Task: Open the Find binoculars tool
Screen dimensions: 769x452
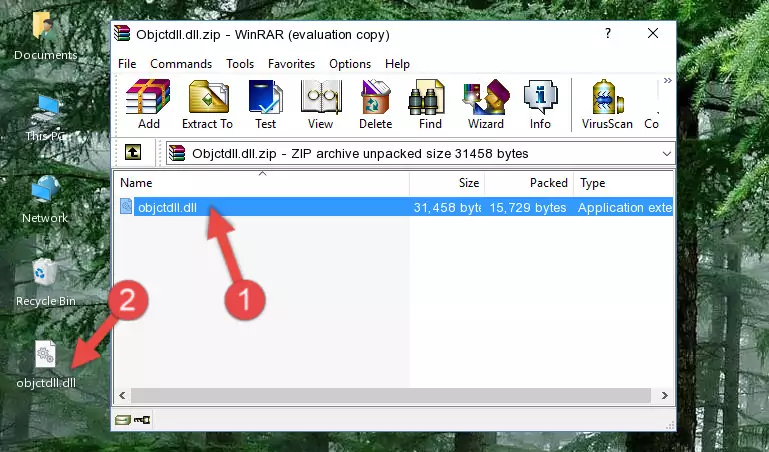Action: tap(430, 104)
